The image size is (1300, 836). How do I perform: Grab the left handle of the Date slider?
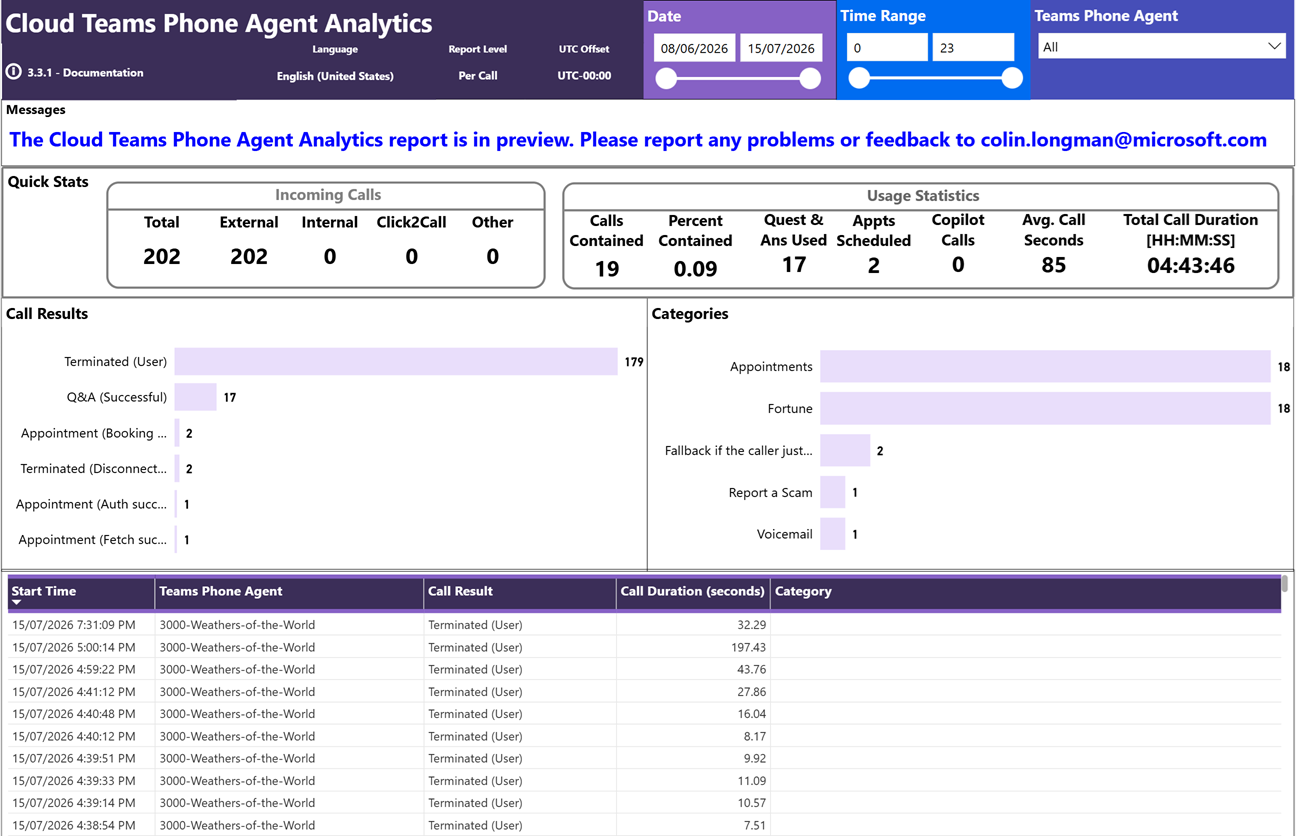[667, 79]
